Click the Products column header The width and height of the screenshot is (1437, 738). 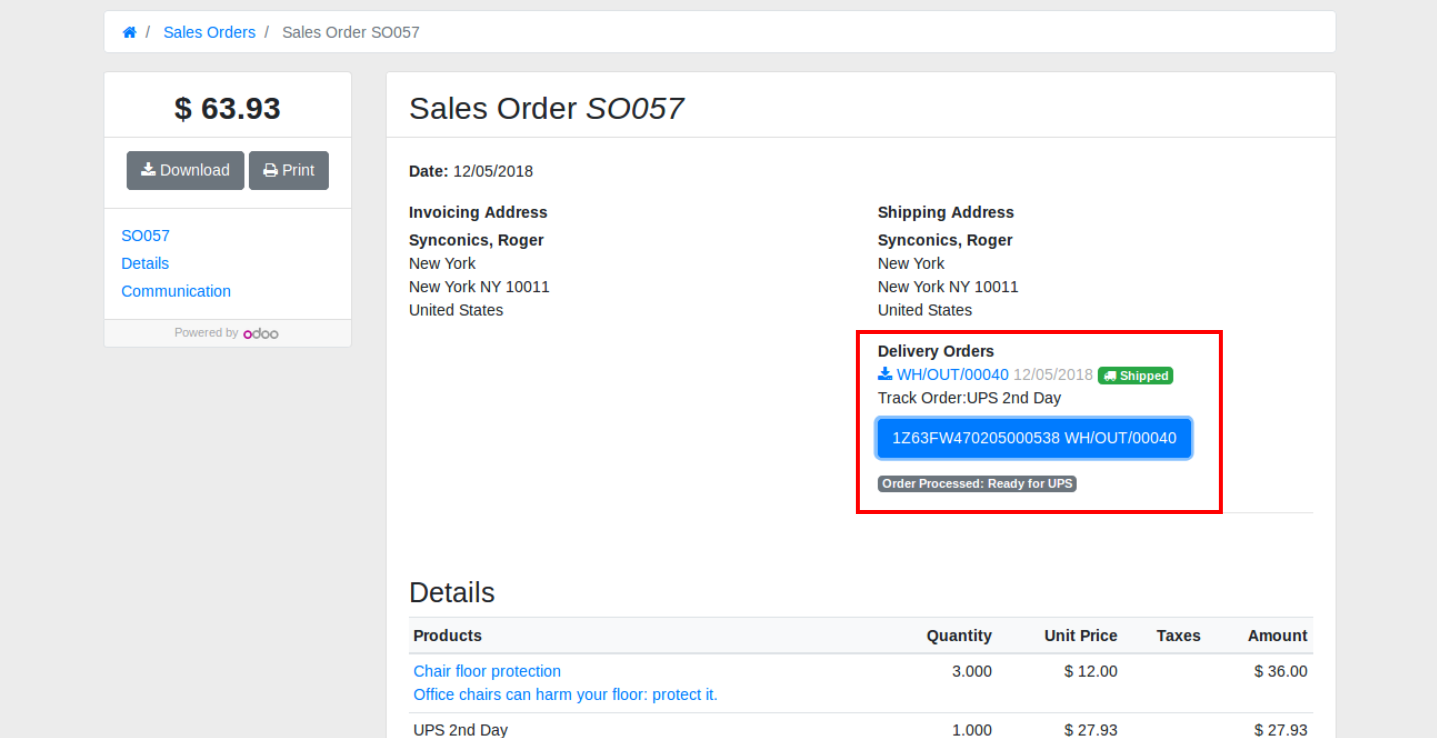(x=447, y=636)
